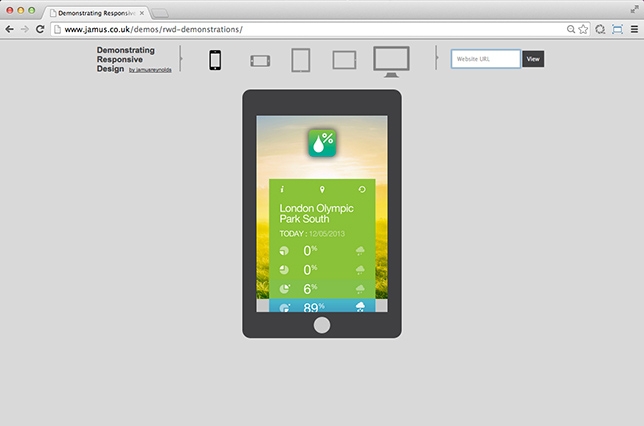Tap the location pin icon
Screen dimensions: 644x426
click(x=322, y=188)
